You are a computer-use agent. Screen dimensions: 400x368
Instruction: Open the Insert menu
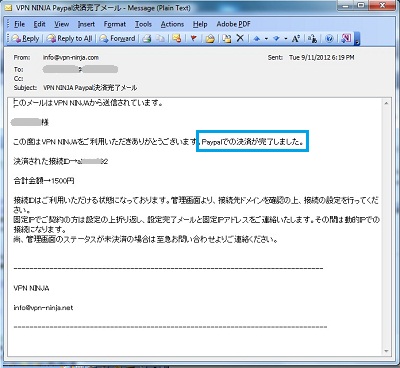(x=86, y=24)
